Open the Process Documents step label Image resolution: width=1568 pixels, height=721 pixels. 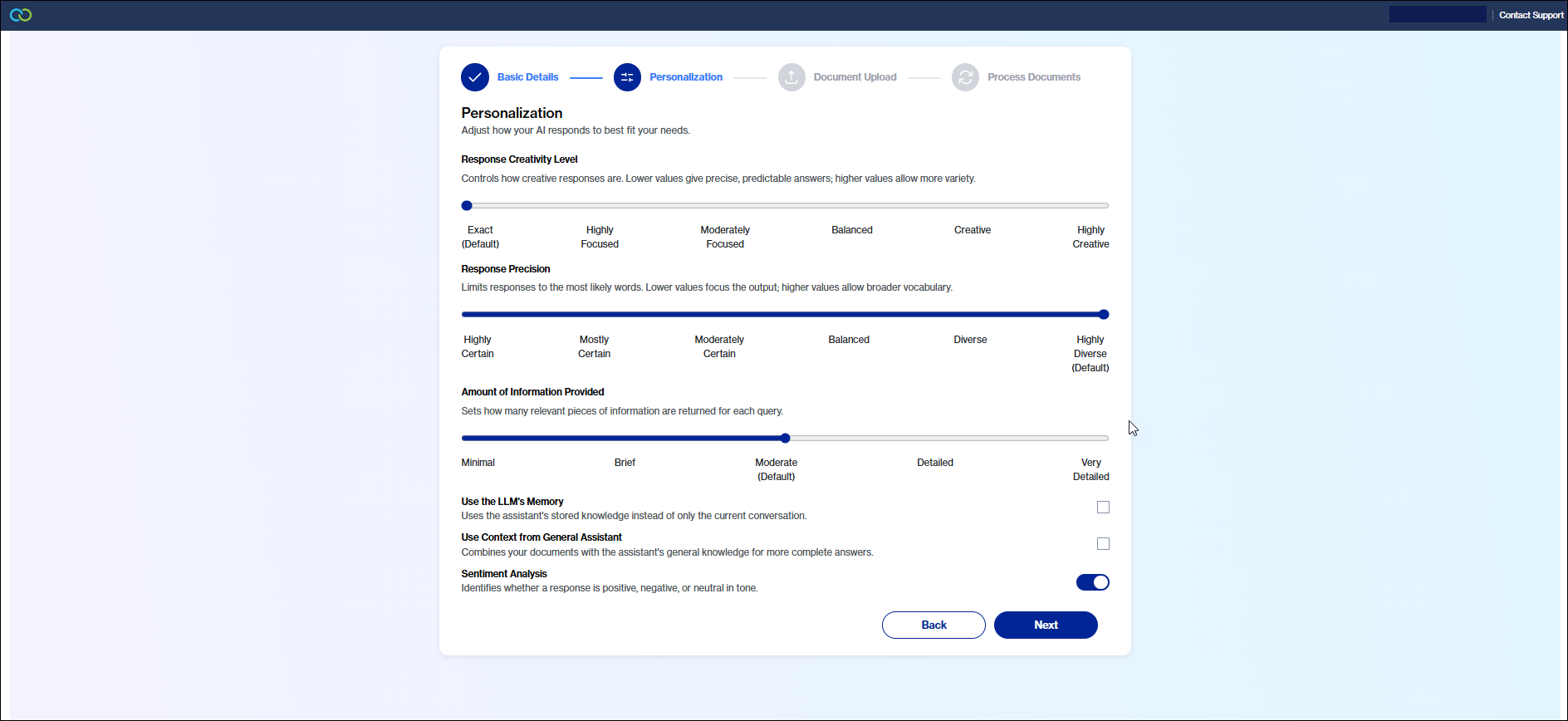pyautogui.click(x=1034, y=77)
